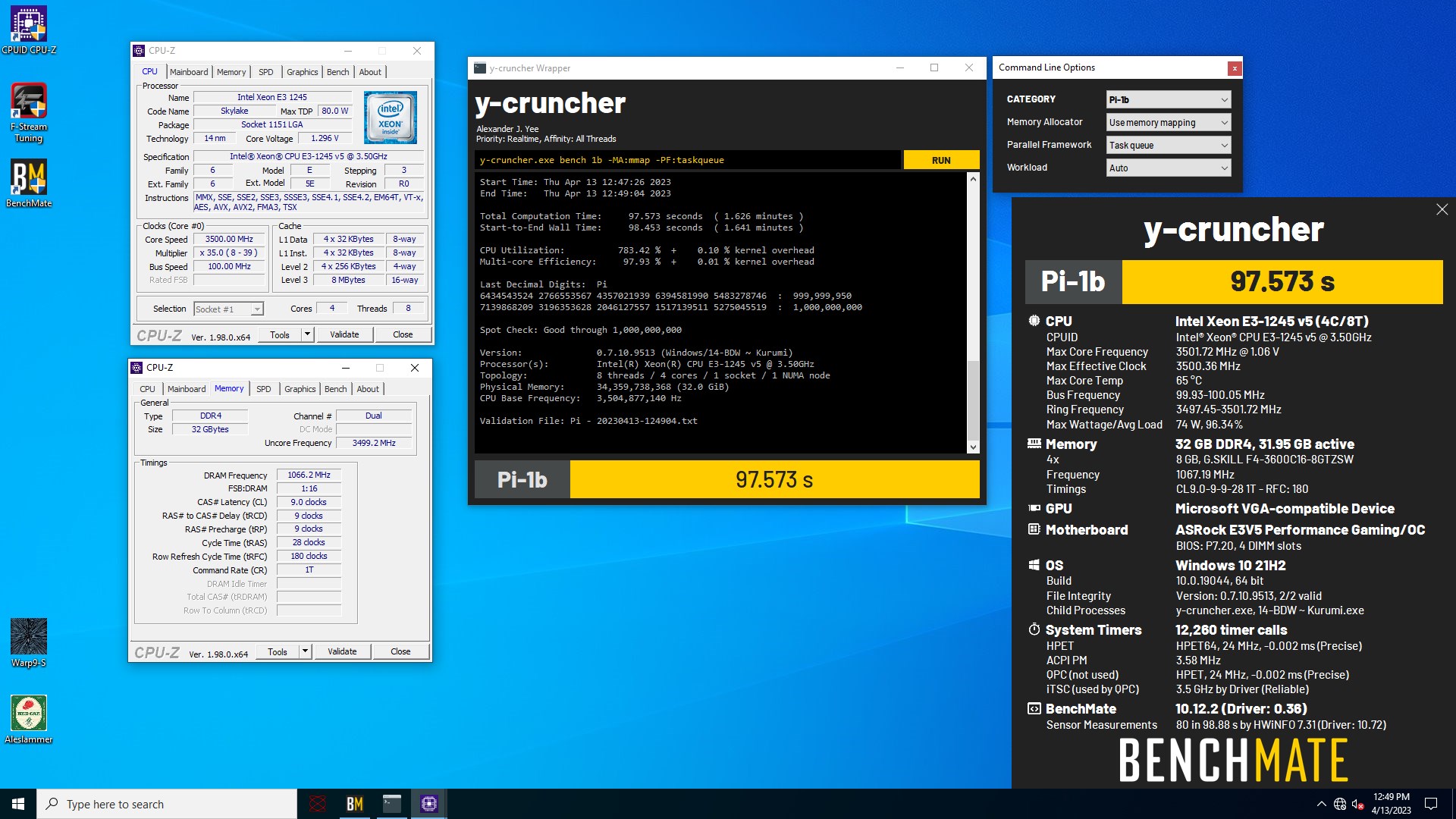Switch to CPU tab in bottom CPU-Z
The width and height of the screenshot is (1456, 819).
(147, 389)
